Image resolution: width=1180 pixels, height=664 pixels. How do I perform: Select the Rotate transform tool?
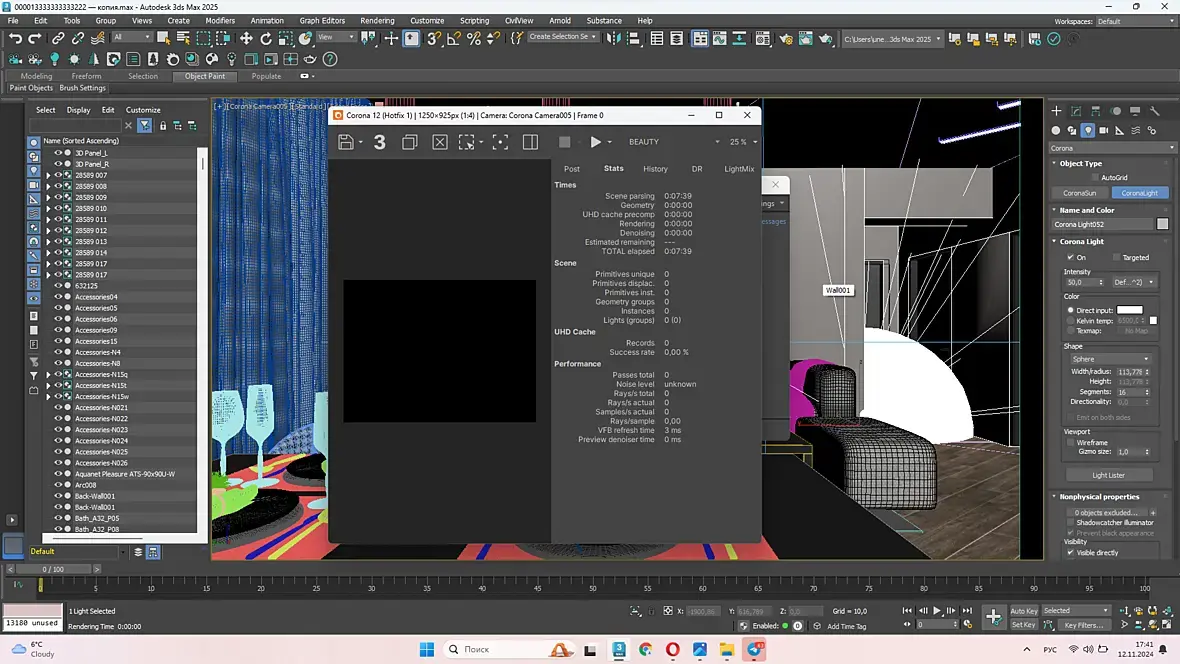tap(266, 38)
